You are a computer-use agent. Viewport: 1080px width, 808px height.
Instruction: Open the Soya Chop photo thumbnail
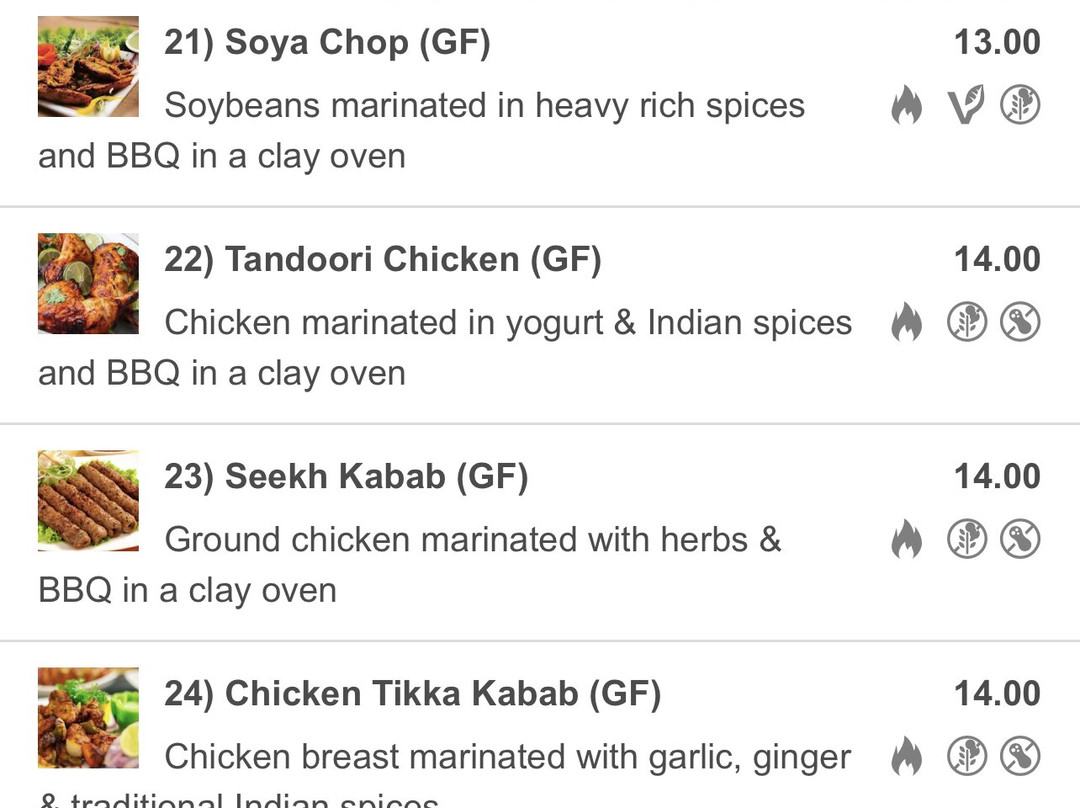88,67
